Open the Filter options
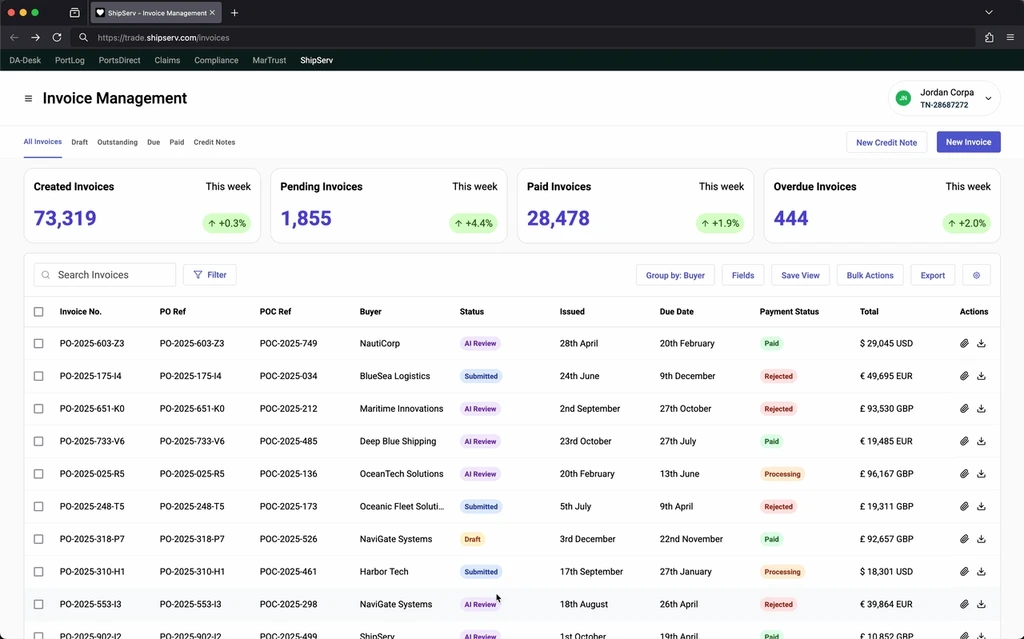Image resolution: width=1024 pixels, height=639 pixels. [210, 275]
